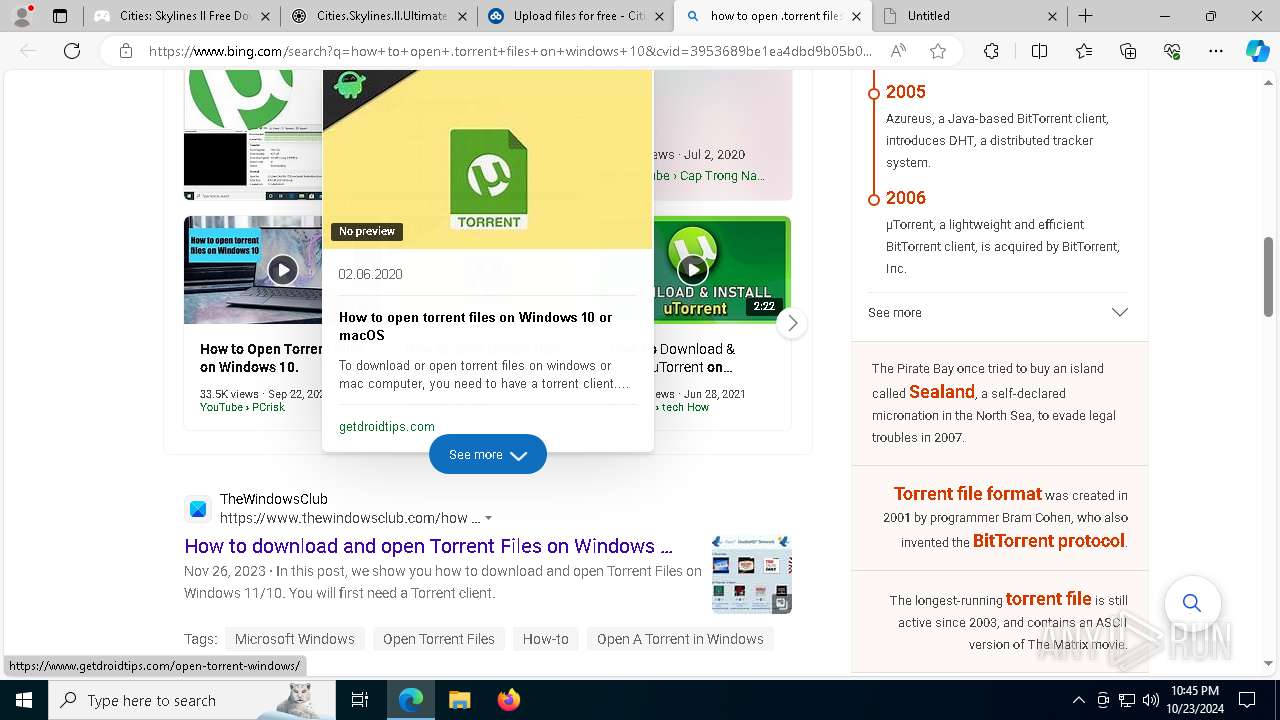
Task: Close the Cities: Skylines II Free Download tab
Action: (x=265, y=16)
